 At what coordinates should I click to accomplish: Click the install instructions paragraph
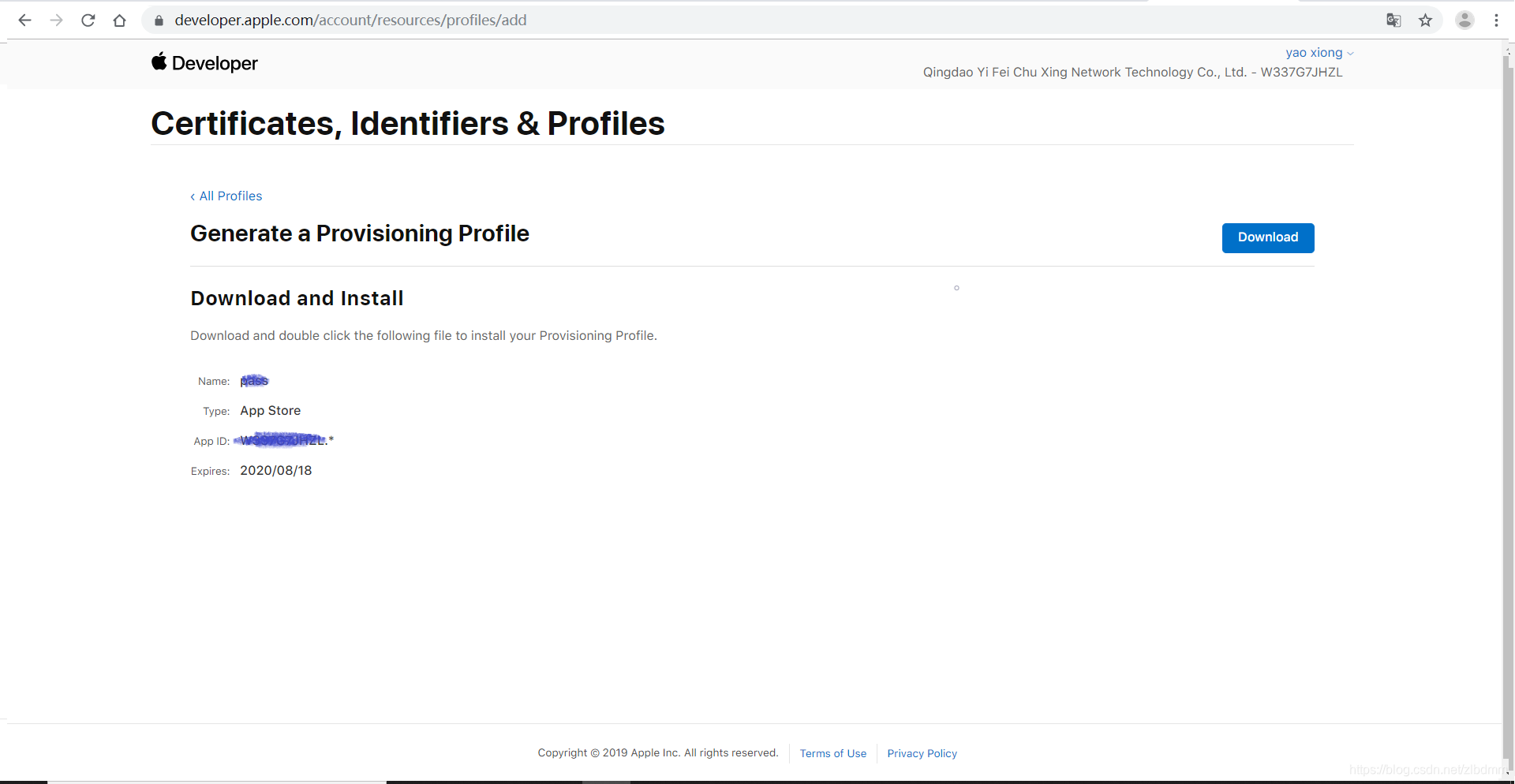tap(424, 336)
